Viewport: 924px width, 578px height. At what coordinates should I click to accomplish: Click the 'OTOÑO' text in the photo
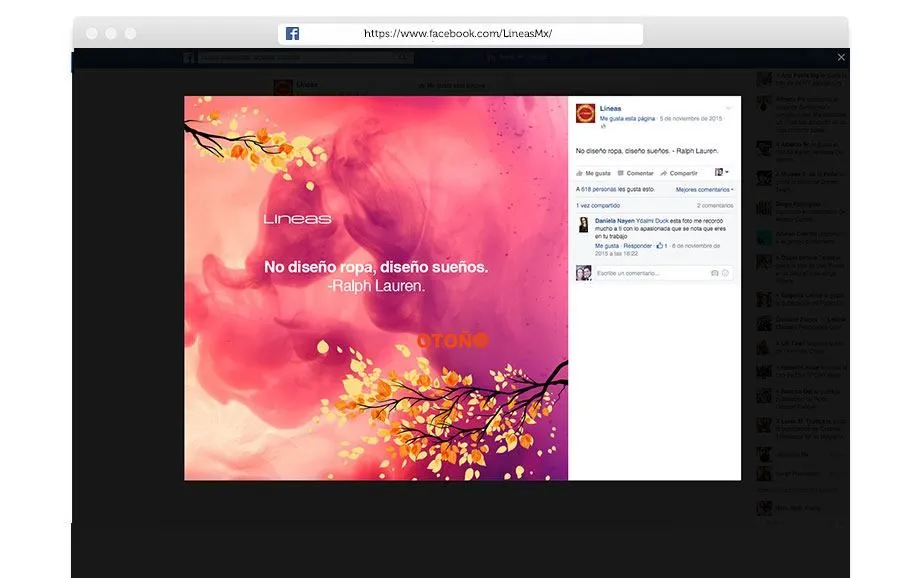453,340
